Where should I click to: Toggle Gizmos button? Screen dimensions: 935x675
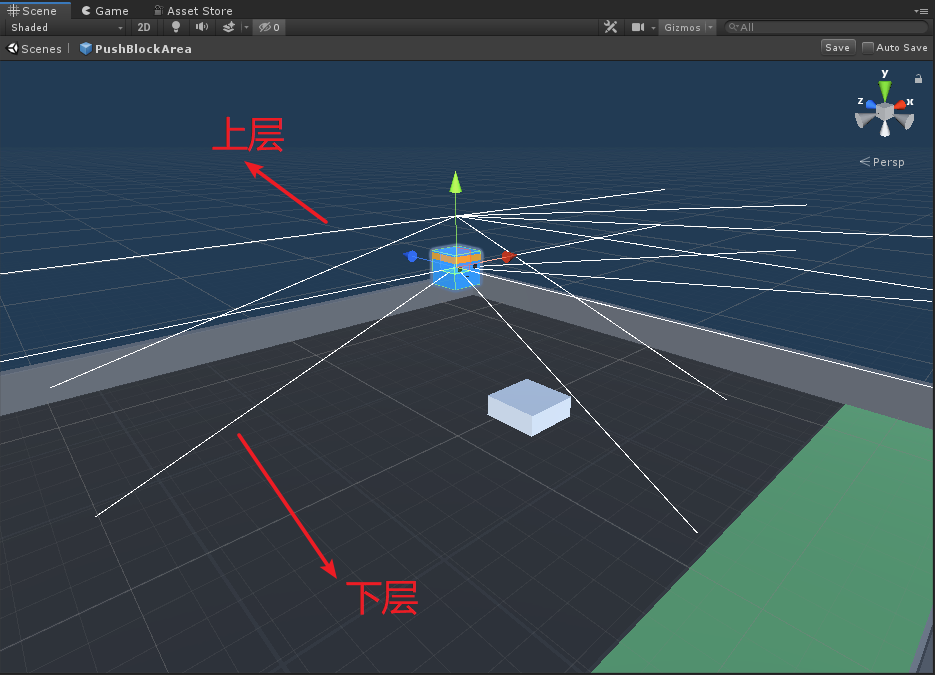[682, 27]
